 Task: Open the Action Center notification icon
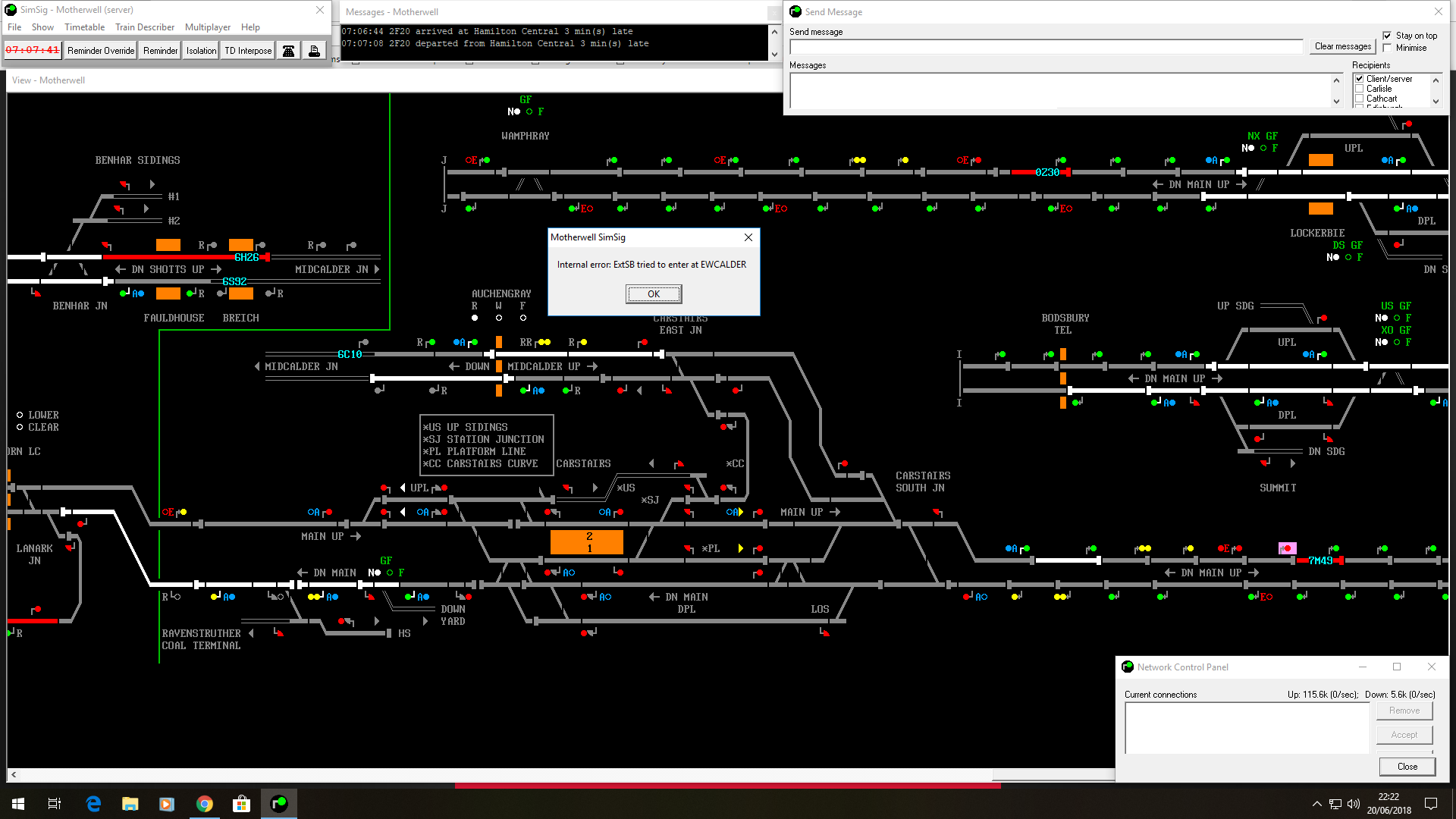point(1431,804)
